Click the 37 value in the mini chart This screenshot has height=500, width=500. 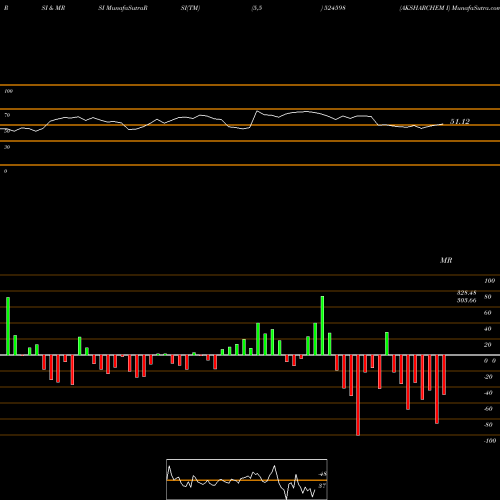322,486
